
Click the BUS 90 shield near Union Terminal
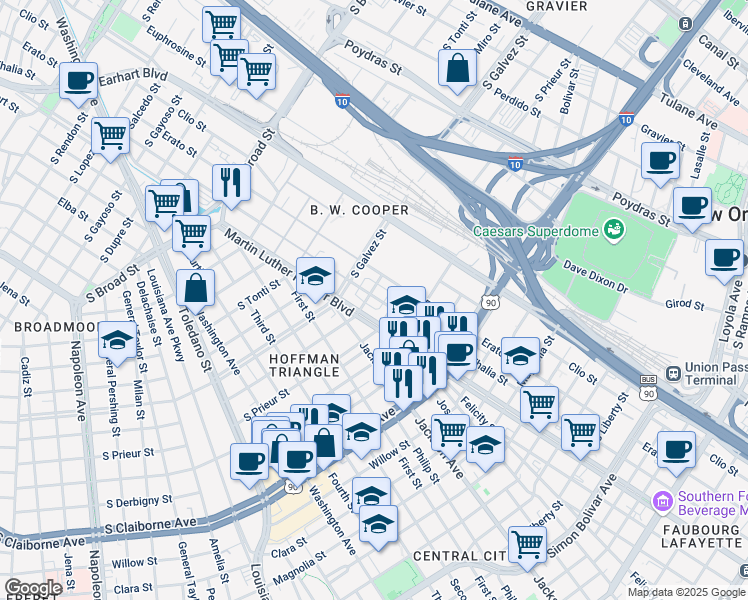pos(648,388)
